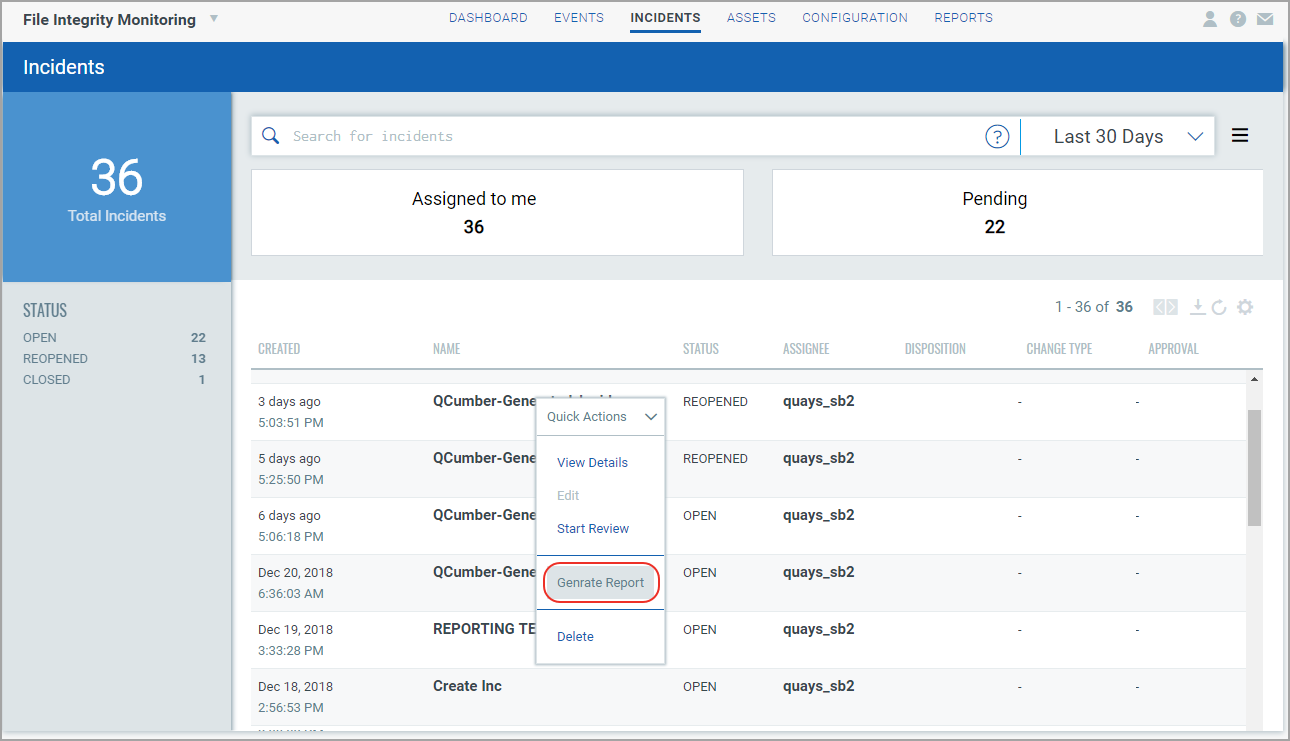Click Start Review in the menu
The height and width of the screenshot is (741, 1290).
coord(593,529)
